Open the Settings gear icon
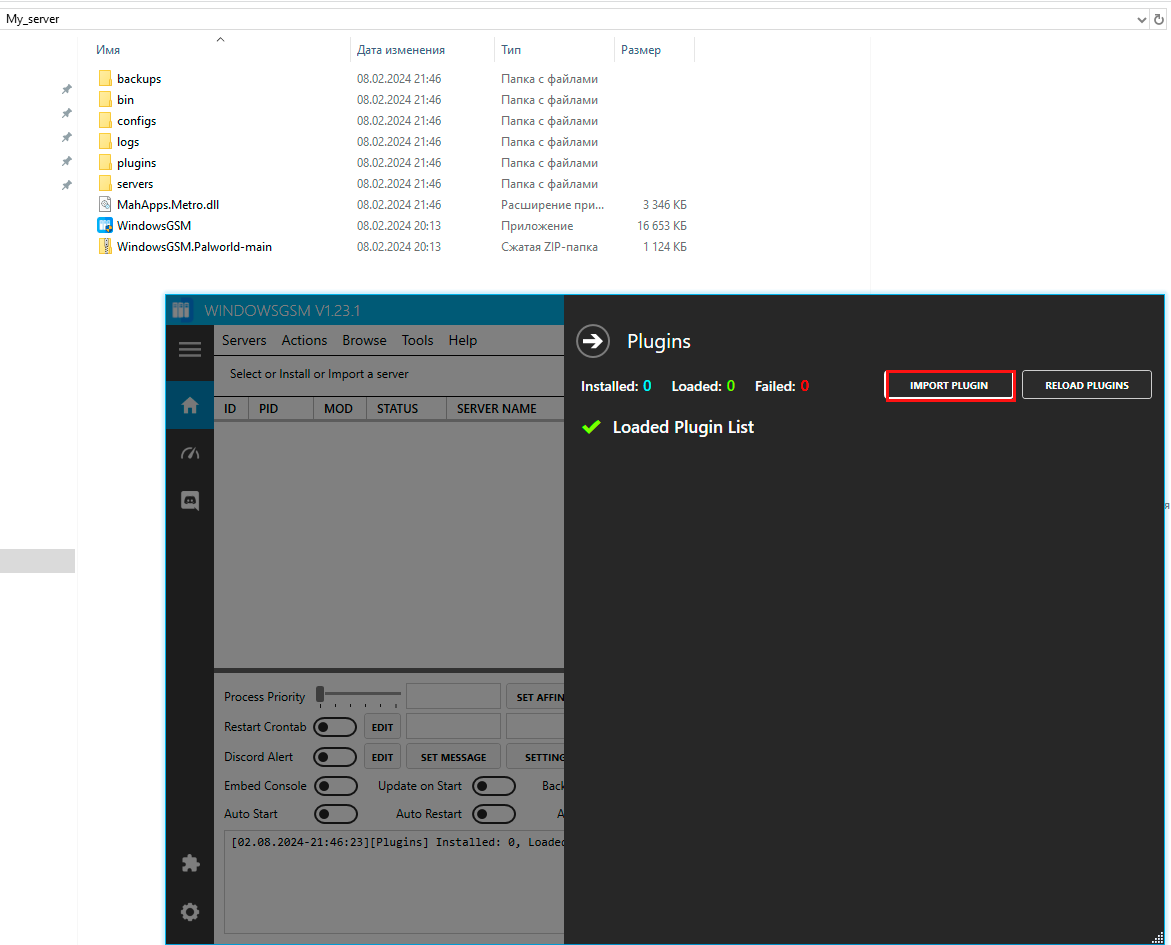The height and width of the screenshot is (945, 1171). click(190, 911)
